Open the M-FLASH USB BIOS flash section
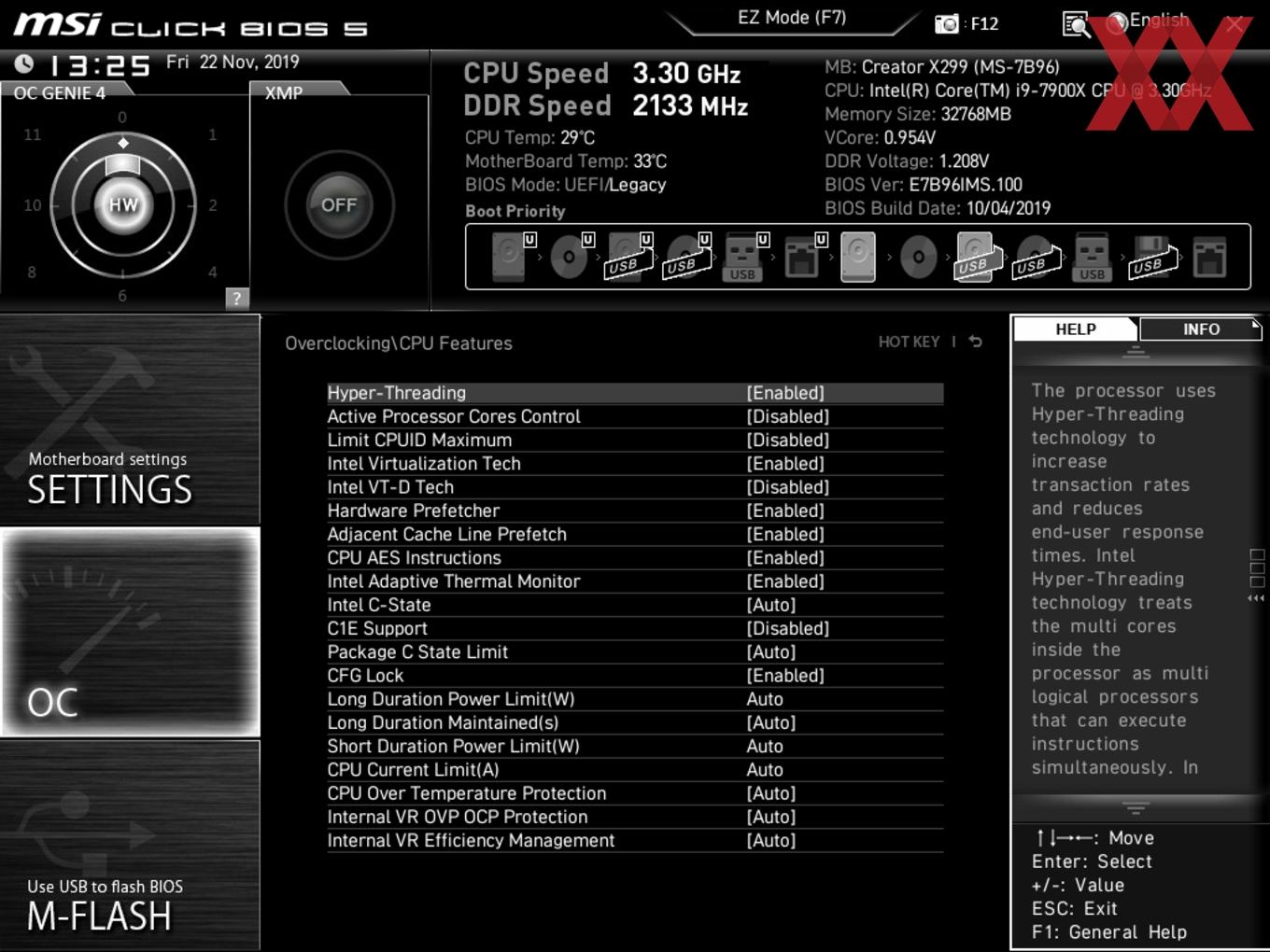The image size is (1270, 952). [130, 846]
